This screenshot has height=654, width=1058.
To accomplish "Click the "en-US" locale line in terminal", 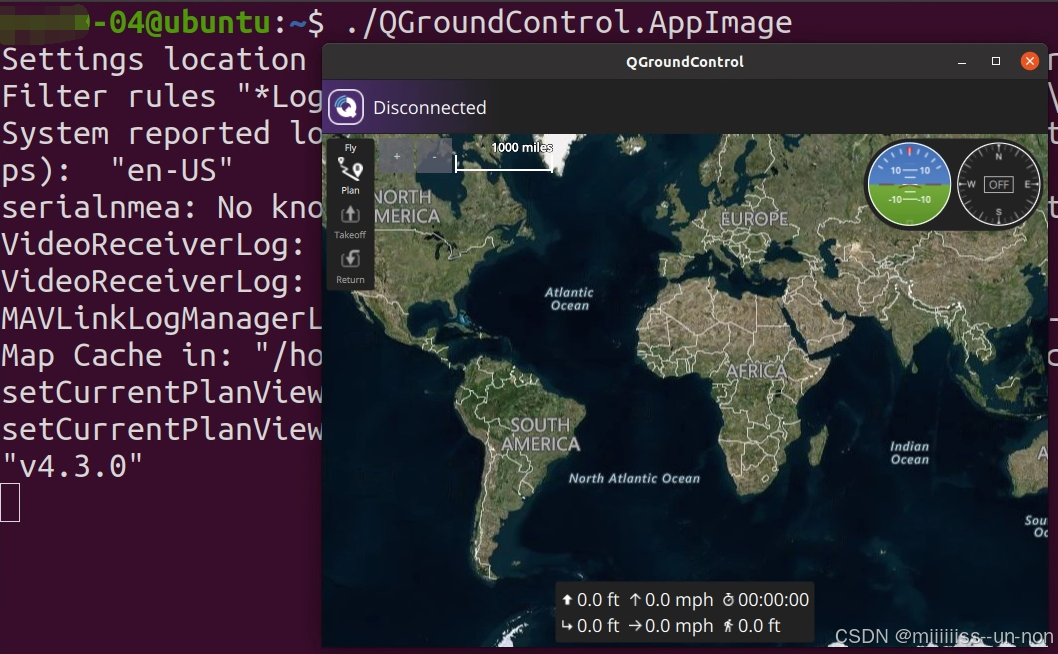I will click(117, 170).
